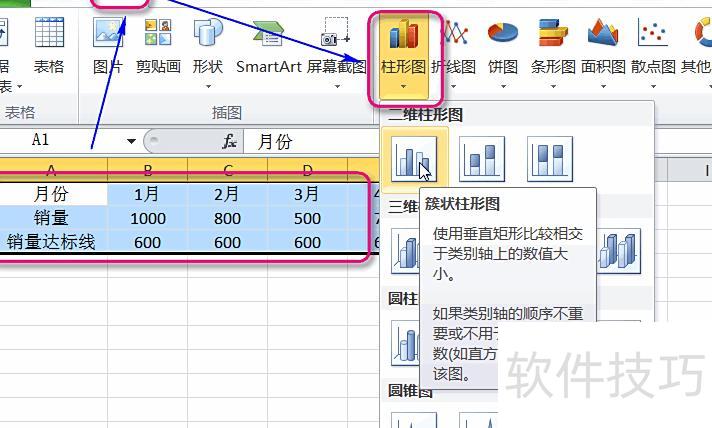Screen dimensions: 712x428
Task: Click the Name Box showing A1
Action: coord(61,141)
